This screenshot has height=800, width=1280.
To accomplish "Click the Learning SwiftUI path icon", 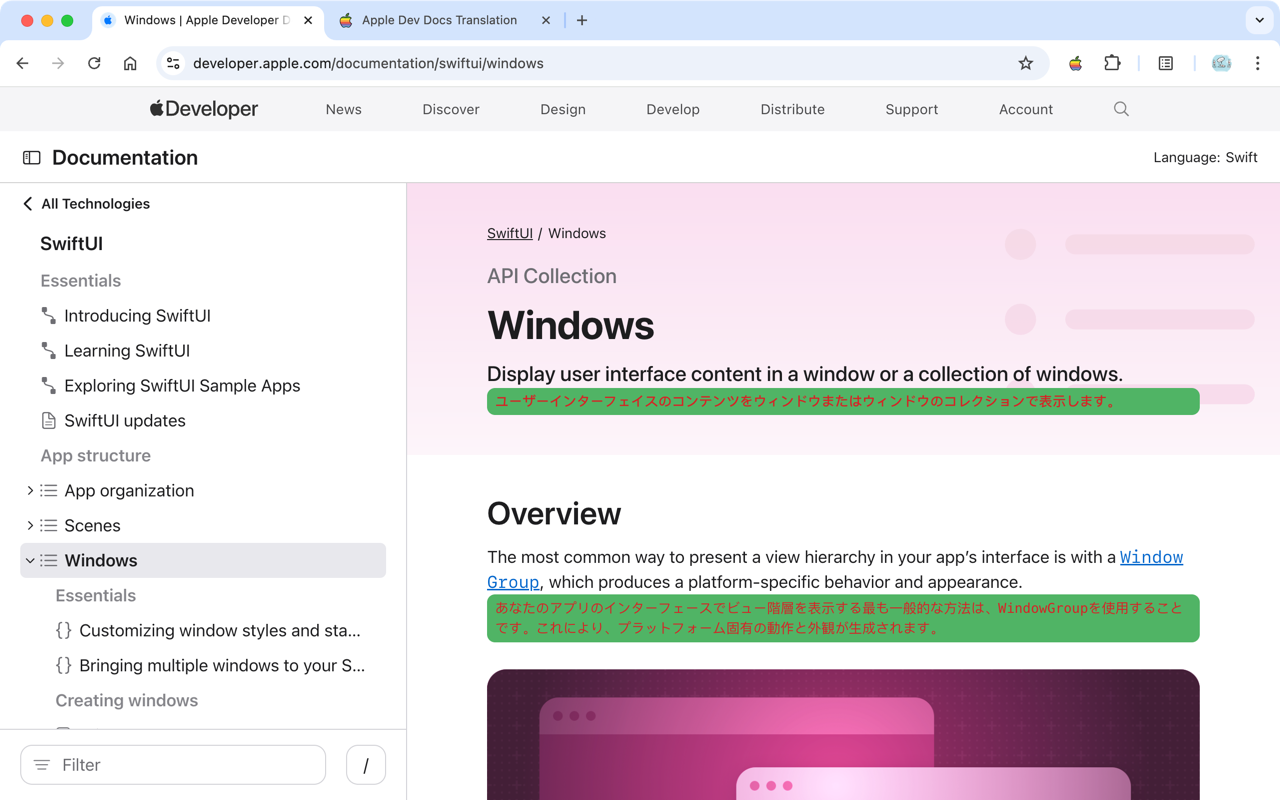I will click(x=49, y=351).
